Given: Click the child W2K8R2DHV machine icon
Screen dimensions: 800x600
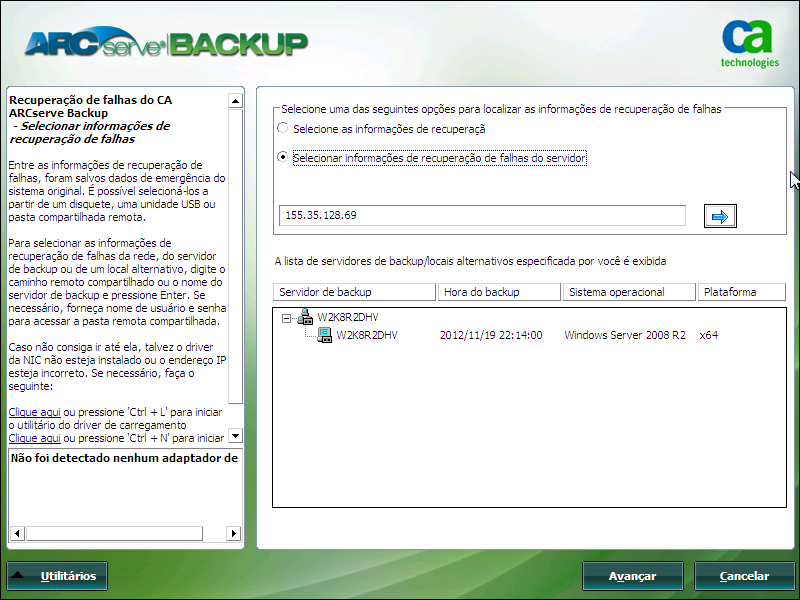Looking at the screenshot, I should tap(324, 335).
